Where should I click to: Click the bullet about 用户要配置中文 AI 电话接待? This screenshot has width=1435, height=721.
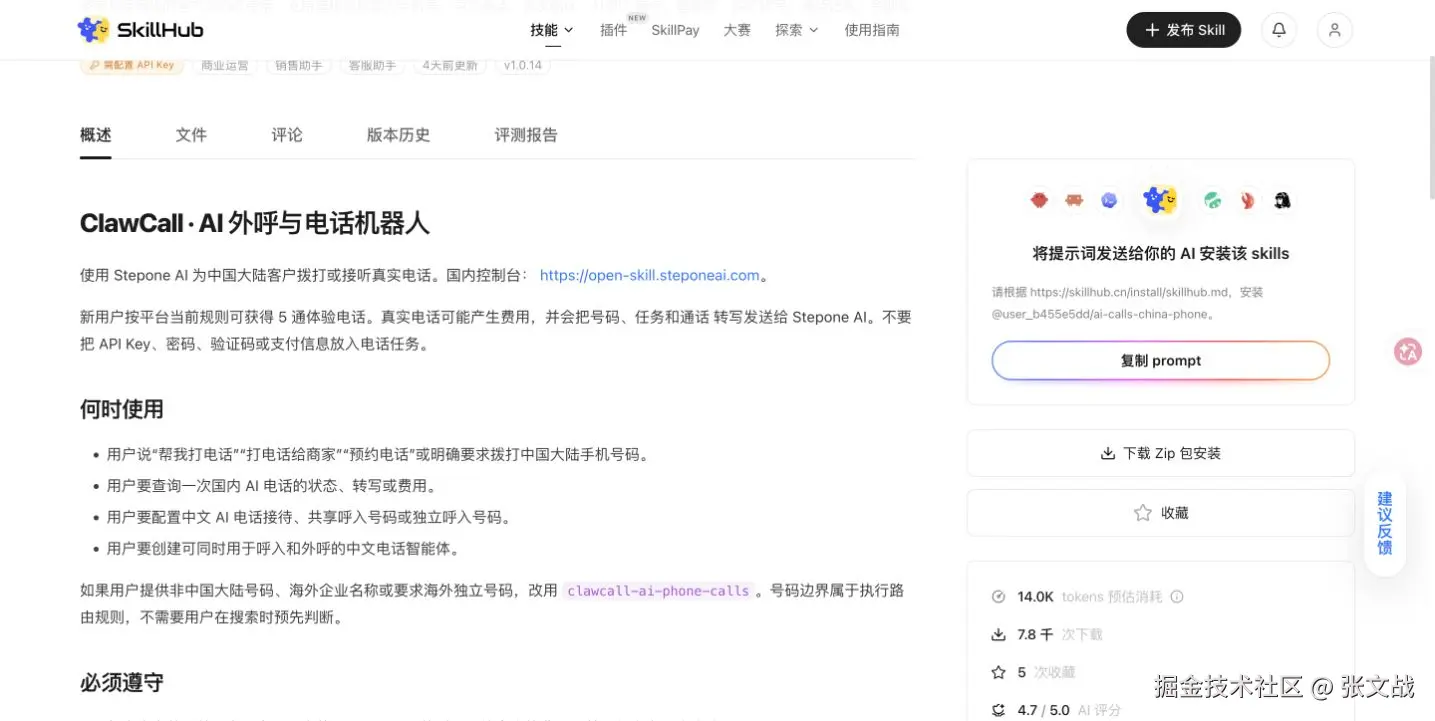click(x=310, y=517)
